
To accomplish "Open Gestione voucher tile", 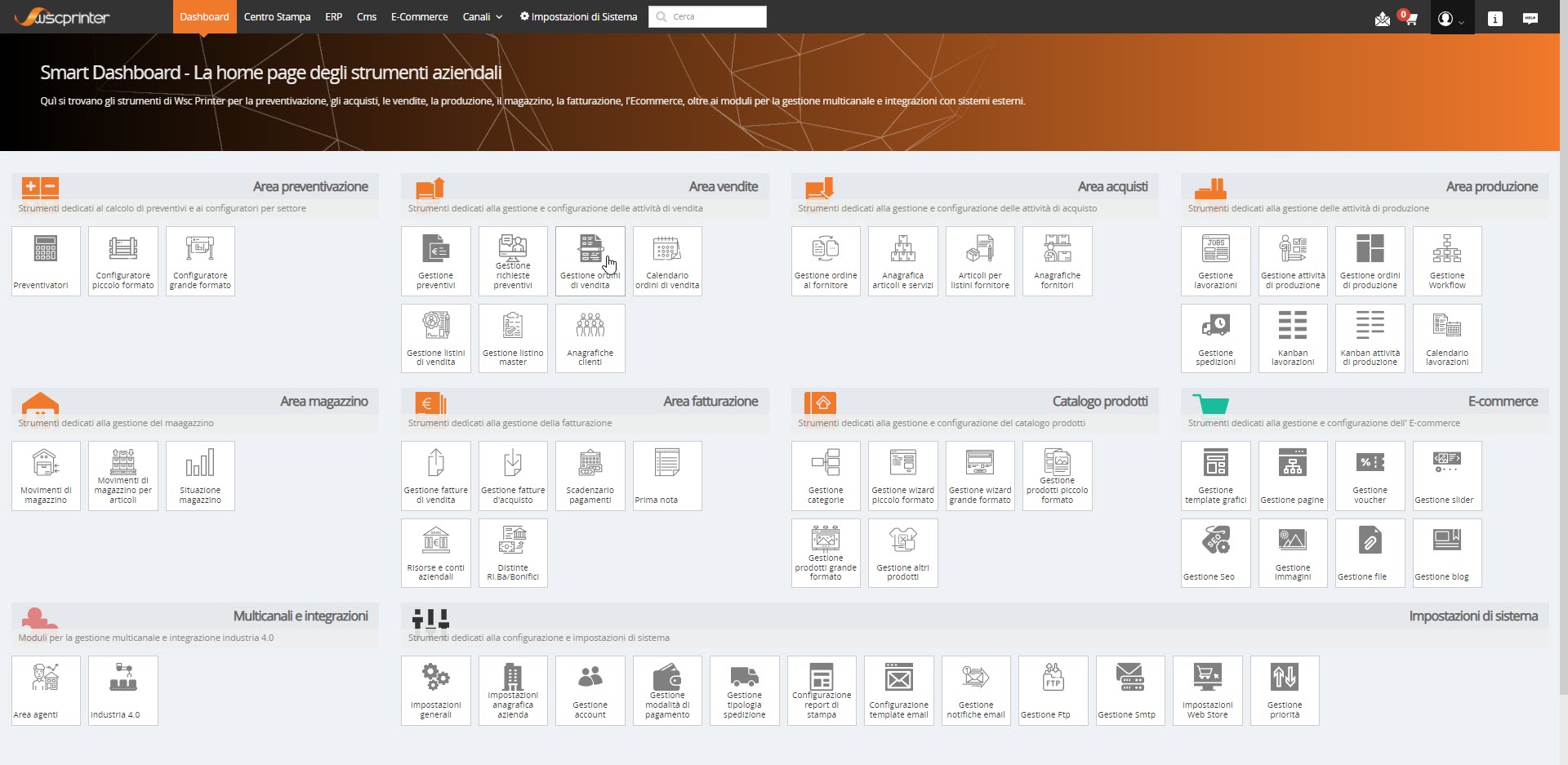I will point(1370,476).
